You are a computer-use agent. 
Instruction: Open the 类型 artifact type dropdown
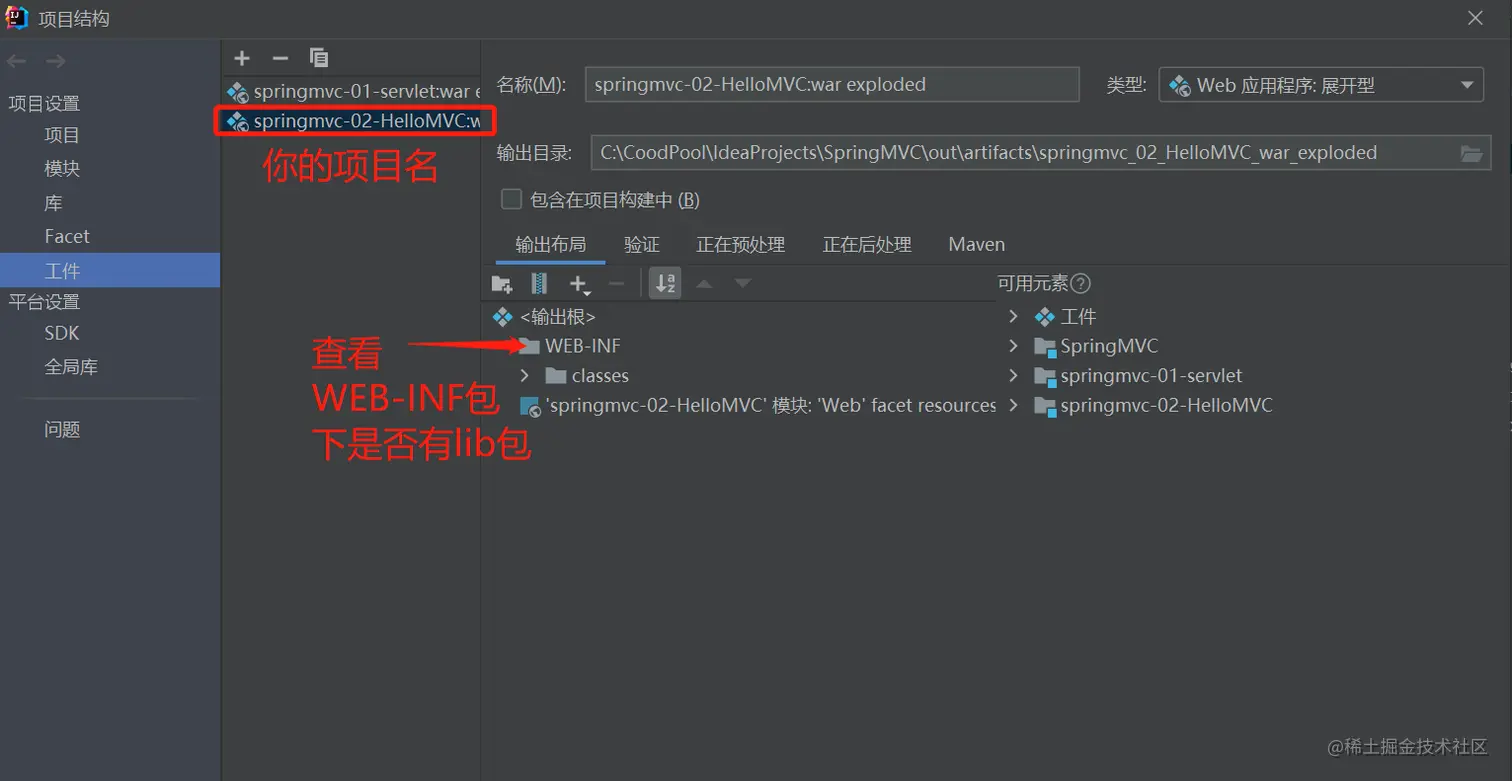coord(1321,85)
